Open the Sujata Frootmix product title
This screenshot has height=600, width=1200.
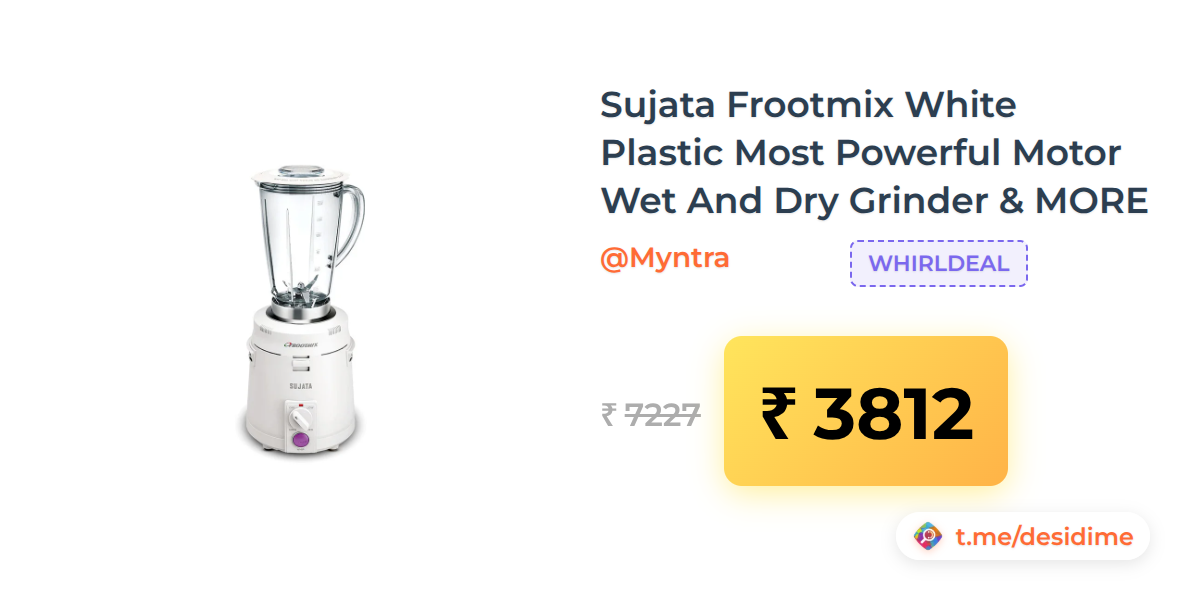pos(874,153)
